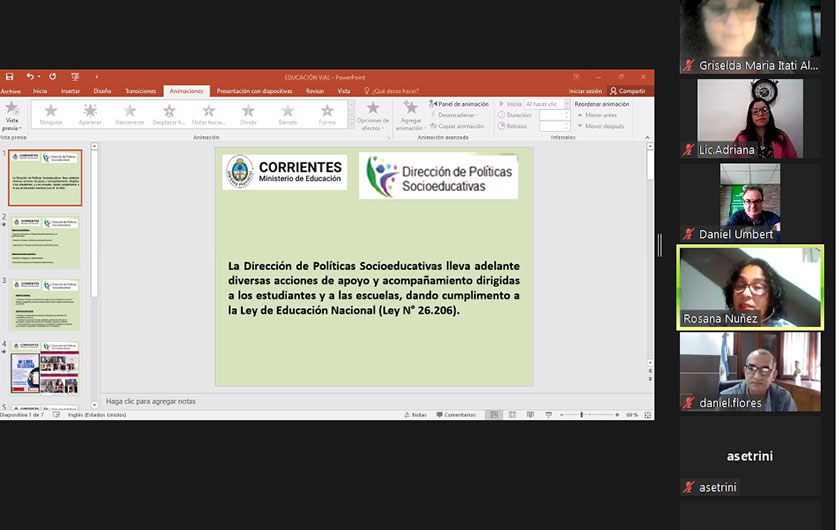This screenshot has width=840, height=530.
Task: Collapse the ribbon with the chevron arrow
Action: coord(647,138)
